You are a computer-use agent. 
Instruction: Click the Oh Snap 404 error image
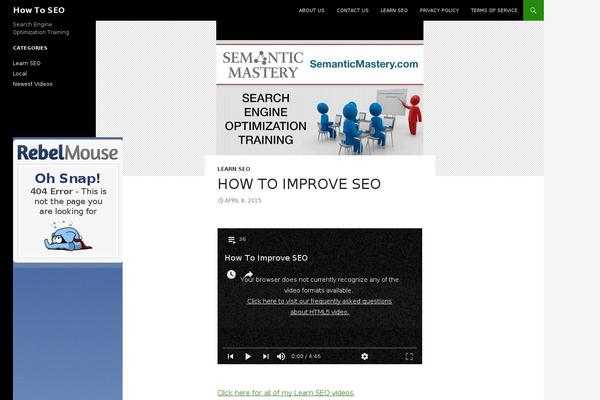68,211
